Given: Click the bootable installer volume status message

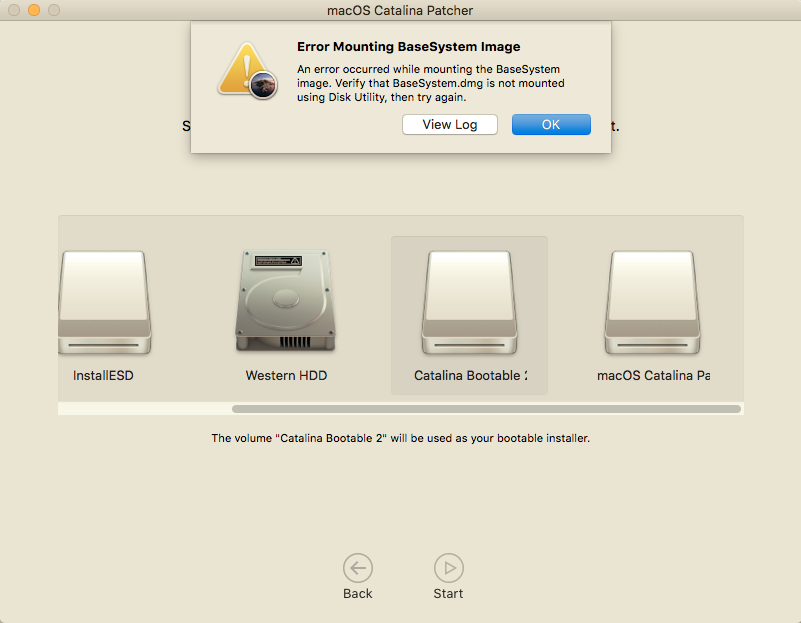Looking at the screenshot, I should 400,438.
